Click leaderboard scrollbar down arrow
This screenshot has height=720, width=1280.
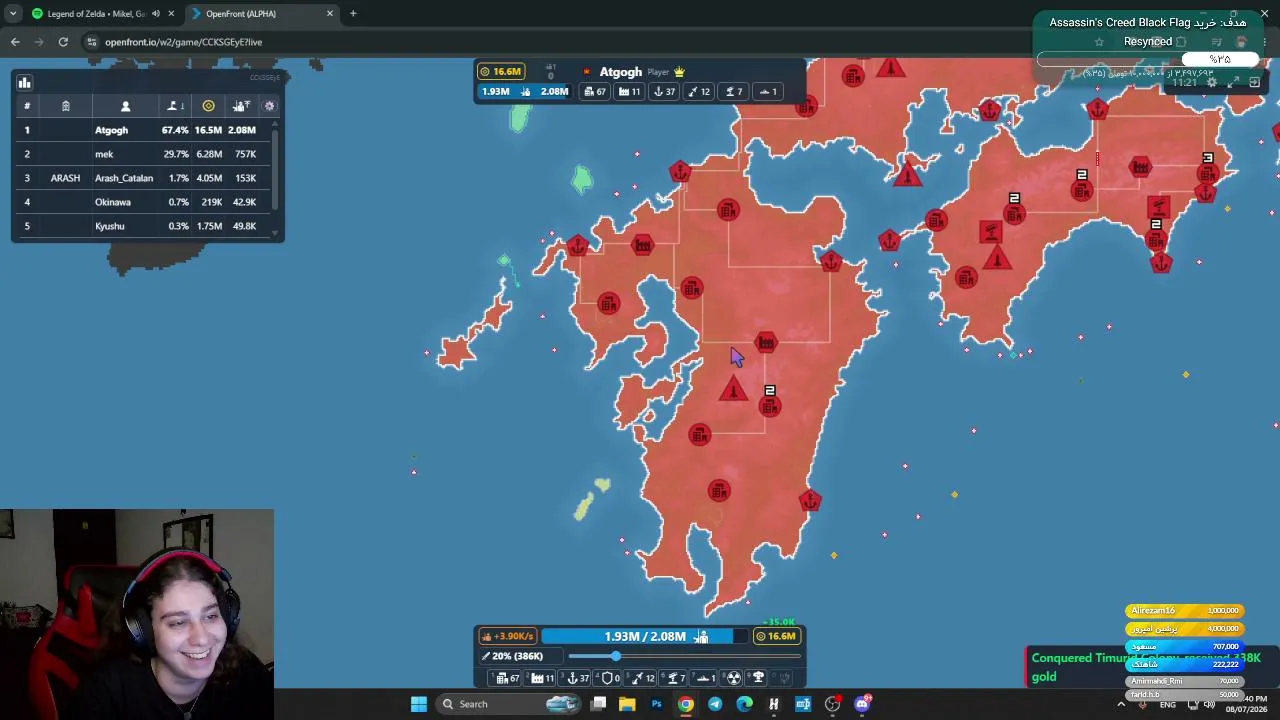tap(275, 231)
